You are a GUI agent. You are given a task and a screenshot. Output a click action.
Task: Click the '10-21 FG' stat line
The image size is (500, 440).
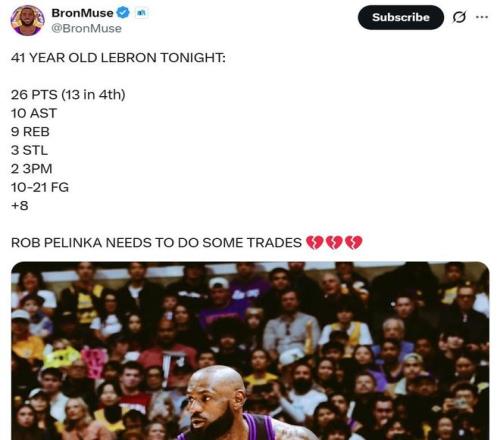coord(40,187)
